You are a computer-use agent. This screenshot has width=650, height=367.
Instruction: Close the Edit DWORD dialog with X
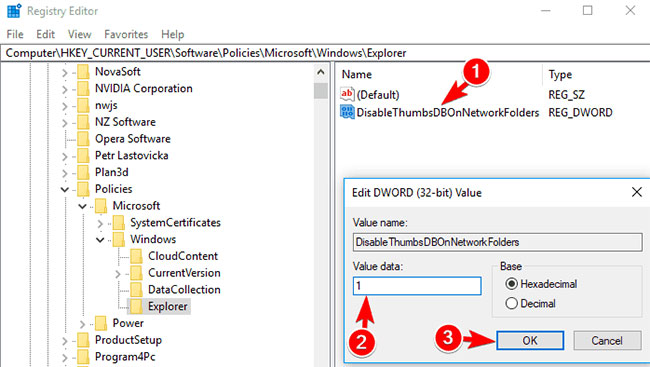(637, 192)
